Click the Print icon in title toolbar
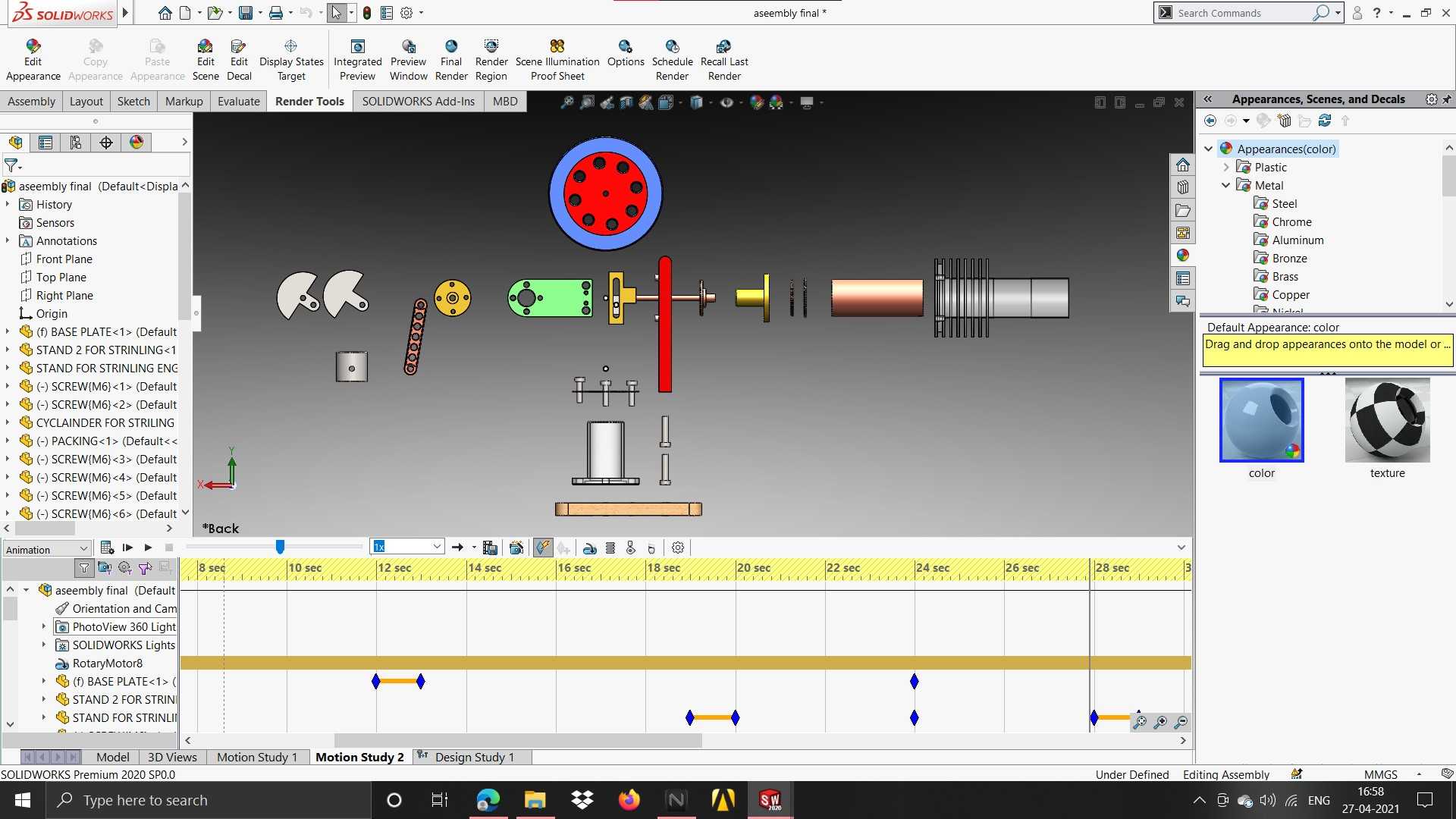The height and width of the screenshot is (819, 1456). coord(276,13)
